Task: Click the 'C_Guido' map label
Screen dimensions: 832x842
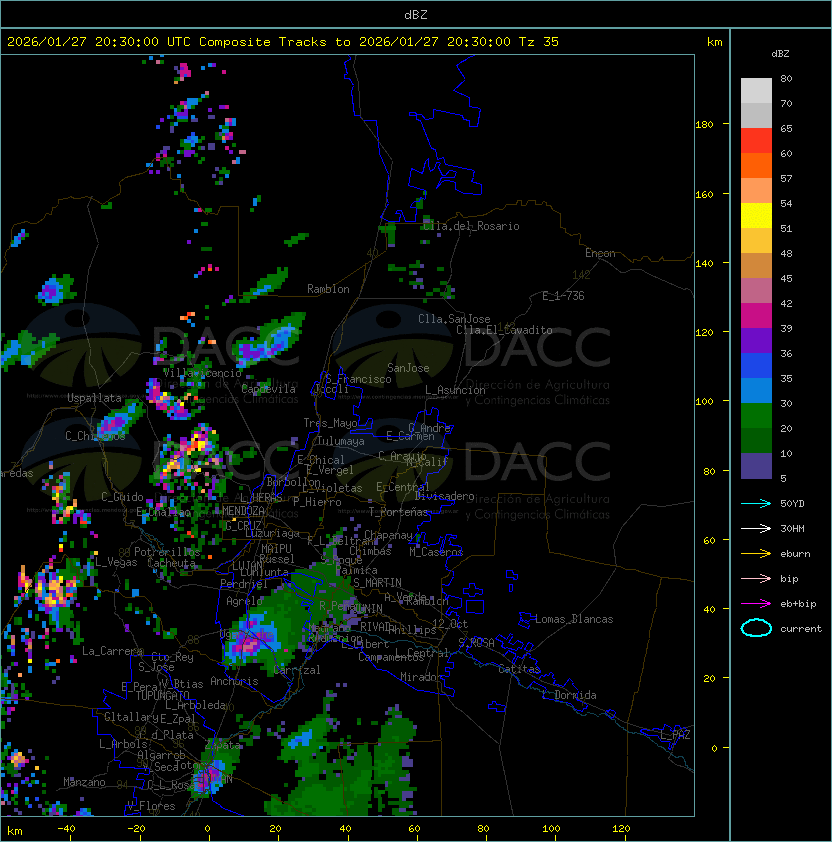Action: [x=122, y=497]
